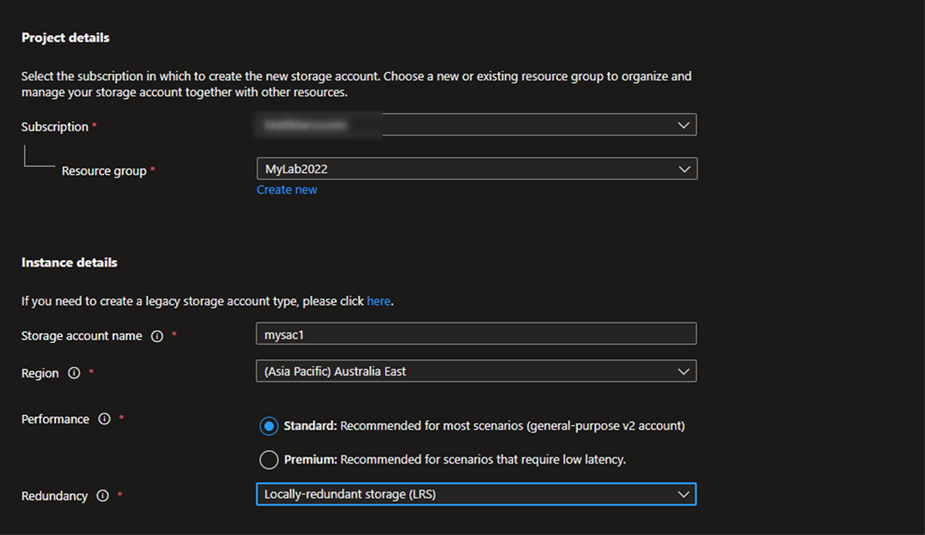This screenshot has height=535, width=925.
Task: Click the Performance info icon
Action: [x=104, y=420]
